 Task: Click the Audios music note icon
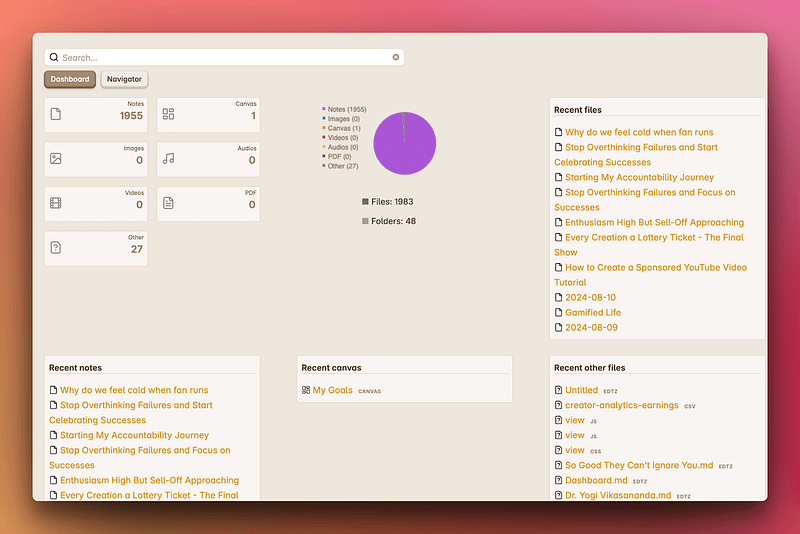[168, 159]
